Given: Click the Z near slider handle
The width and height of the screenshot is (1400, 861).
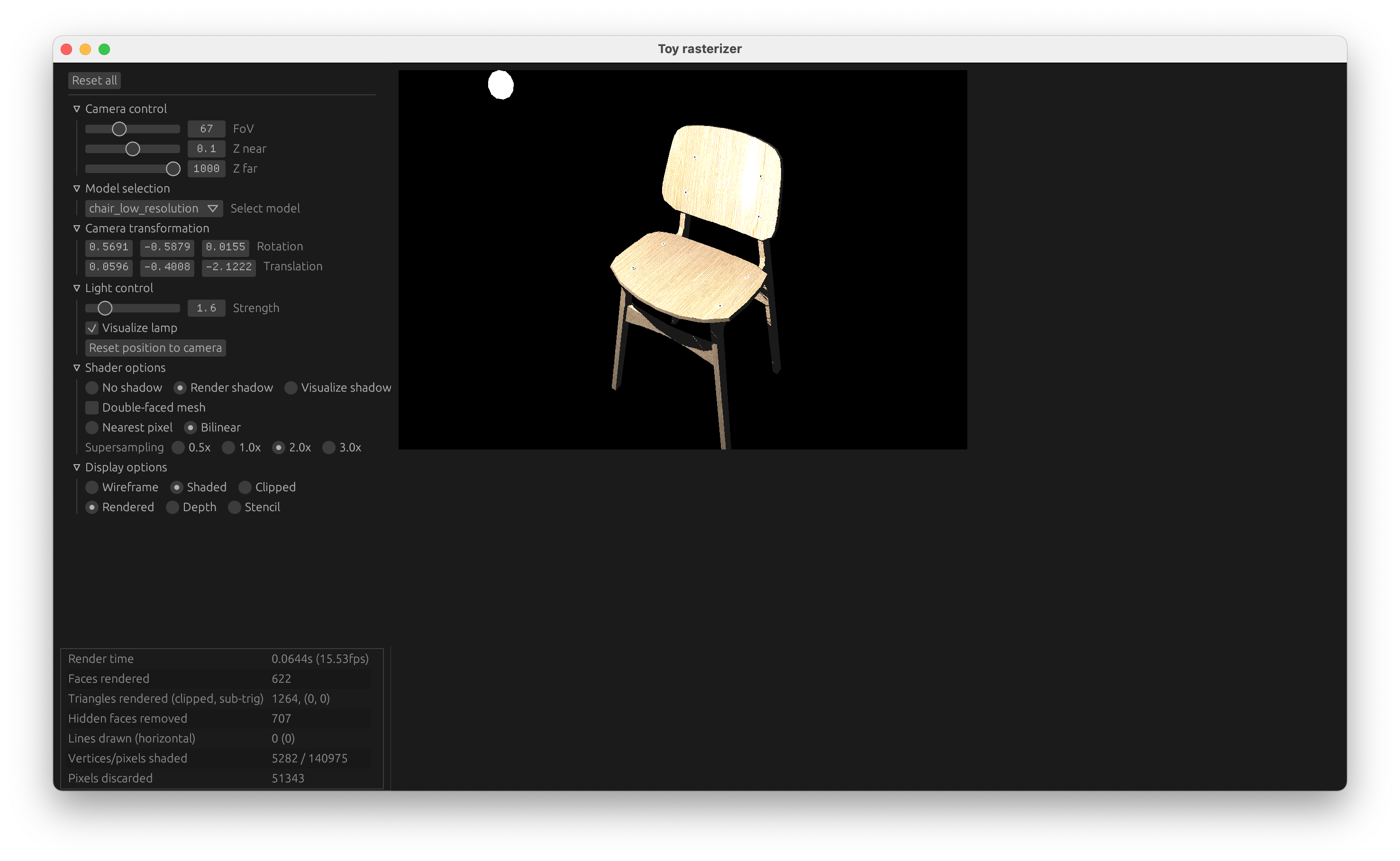Looking at the screenshot, I should [133, 149].
